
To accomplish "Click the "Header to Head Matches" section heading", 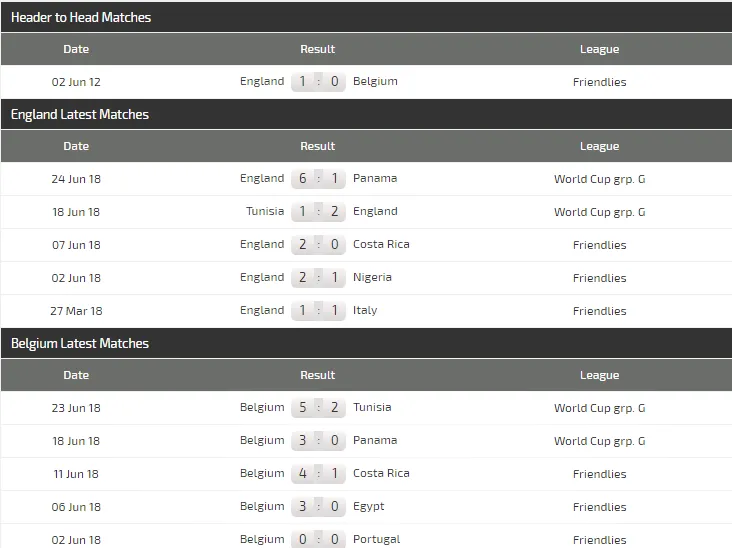I will 81,18.
